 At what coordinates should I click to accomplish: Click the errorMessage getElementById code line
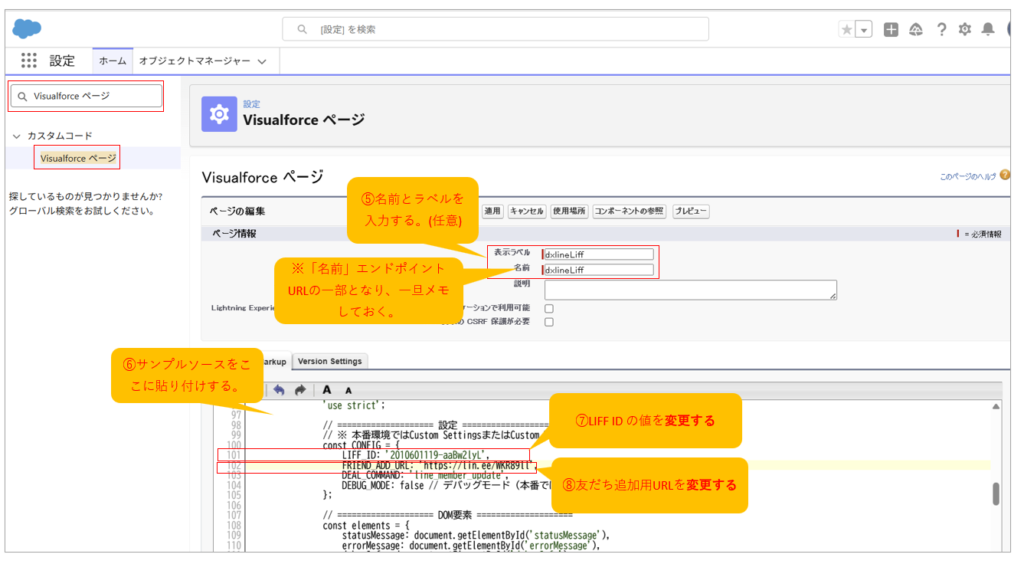coord(471,546)
